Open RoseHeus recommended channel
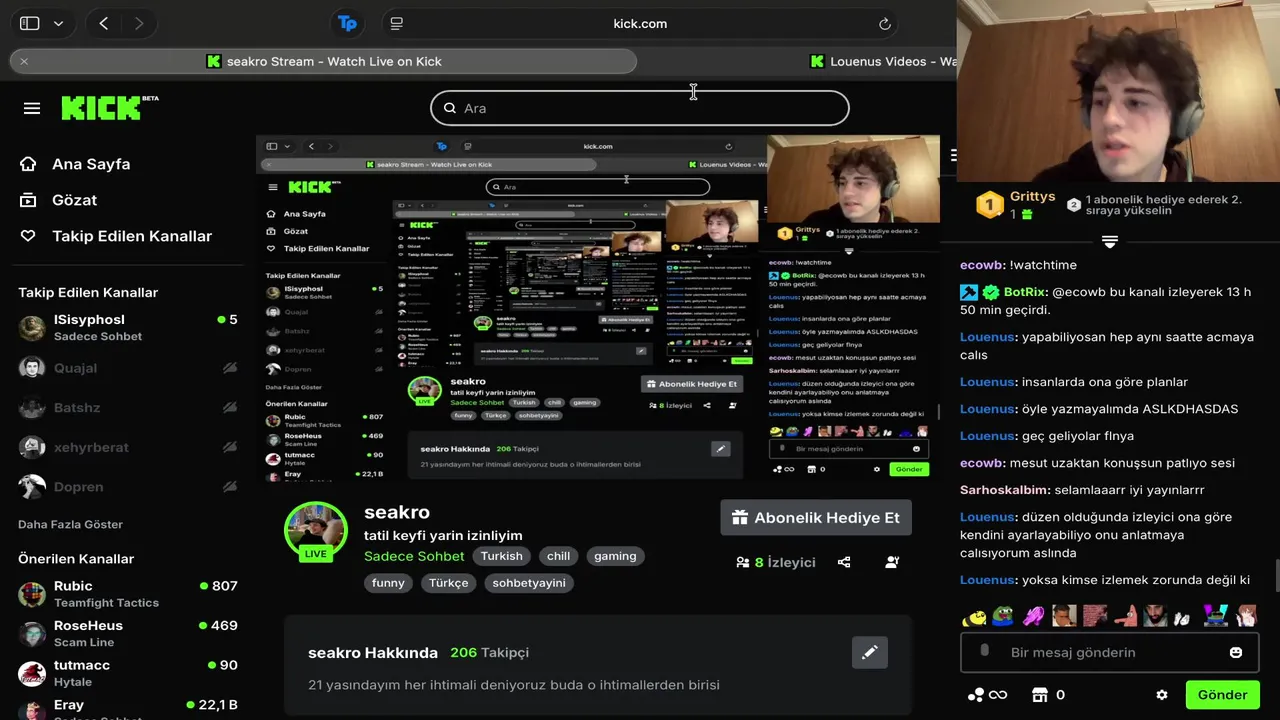Viewport: 1280px width, 720px height. pos(127,633)
